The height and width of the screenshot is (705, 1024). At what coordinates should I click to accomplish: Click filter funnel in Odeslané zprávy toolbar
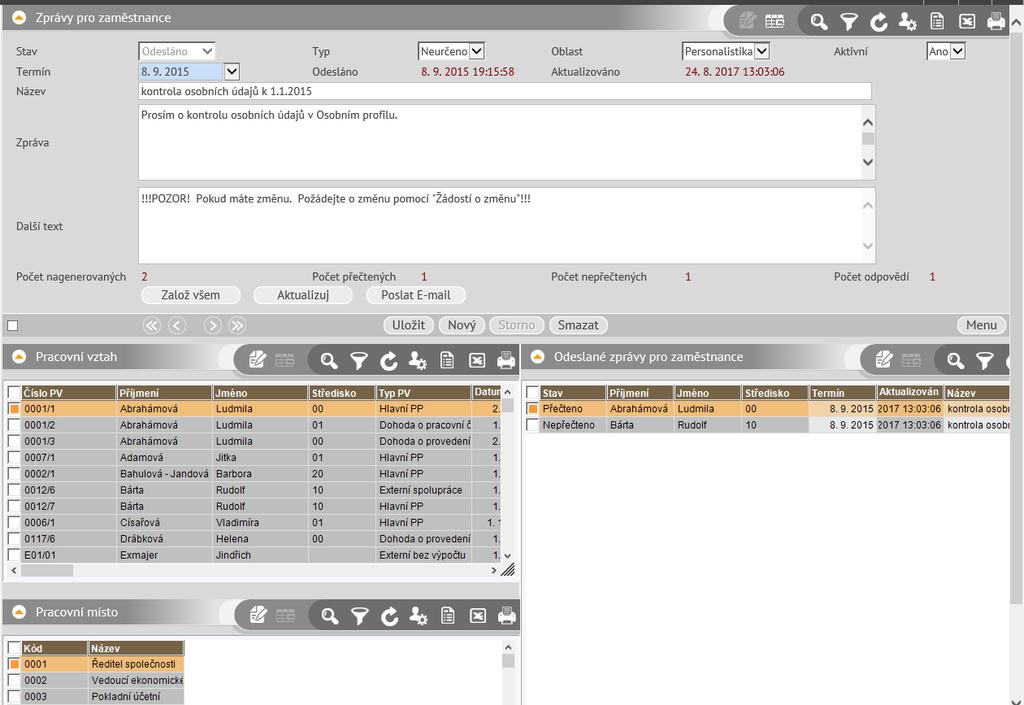click(x=985, y=360)
